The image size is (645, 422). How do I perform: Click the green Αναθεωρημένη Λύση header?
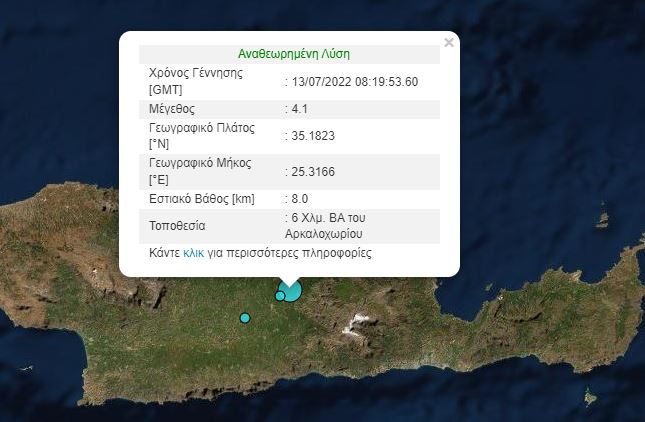coord(294,54)
